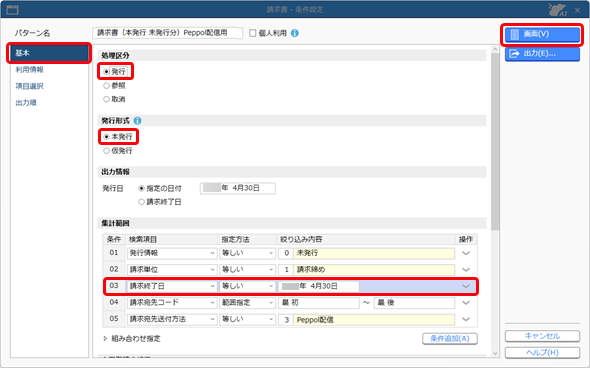The height and width of the screenshot is (368, 590).
Task: Open the operation chevron for condition 03
Action: [x=466, y=286]
